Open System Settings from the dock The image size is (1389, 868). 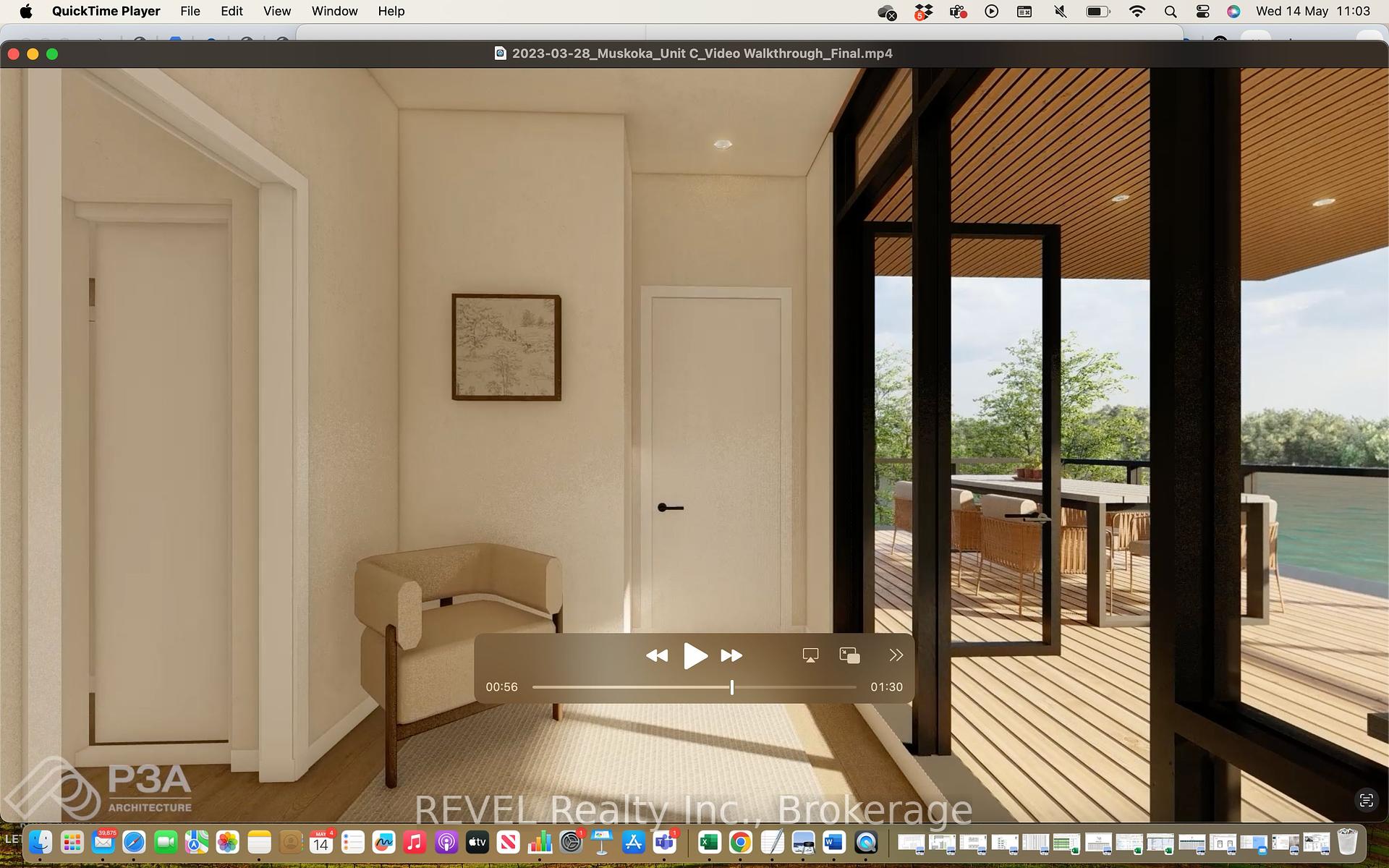(x=572, y=842)
